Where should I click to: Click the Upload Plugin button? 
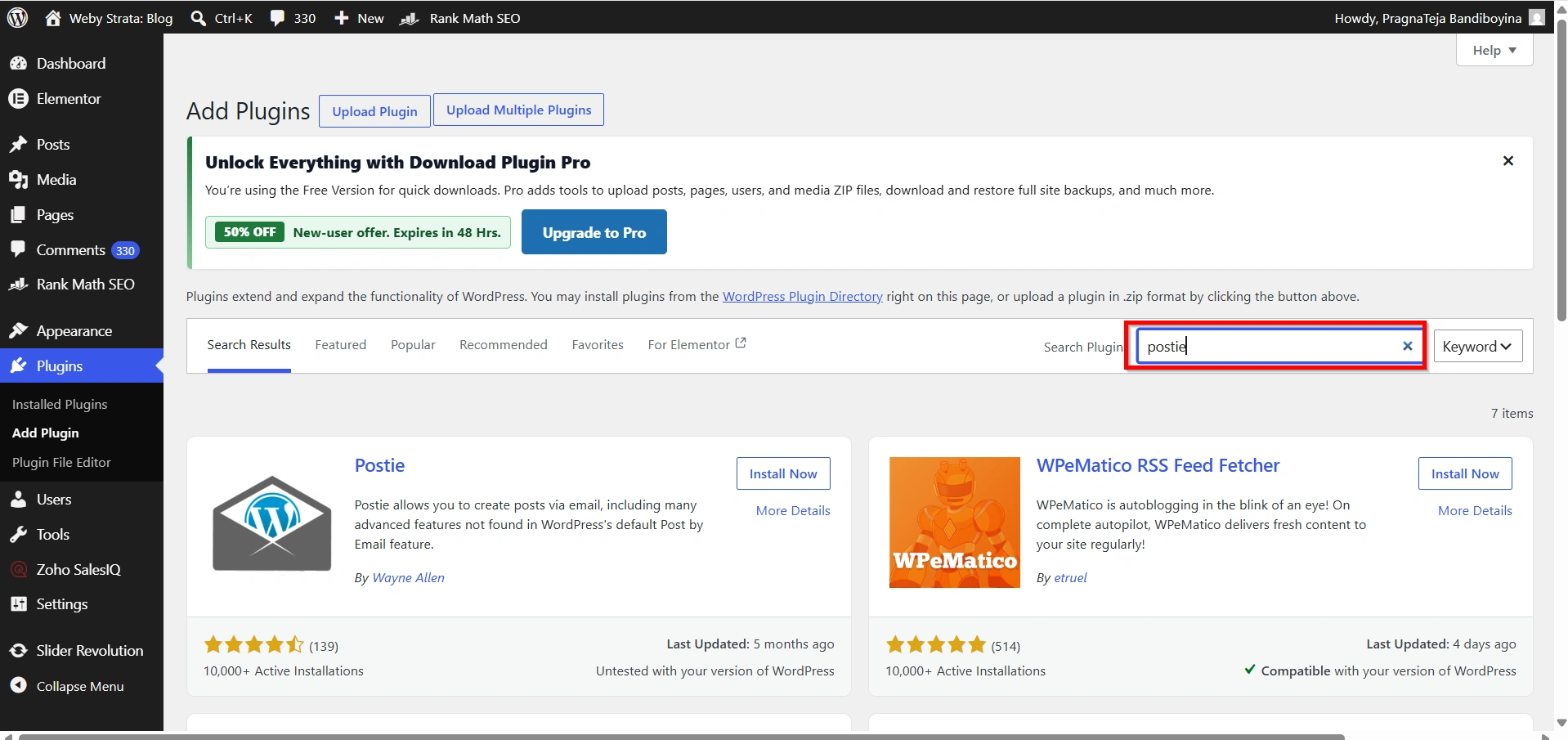(x=374, y=111)
